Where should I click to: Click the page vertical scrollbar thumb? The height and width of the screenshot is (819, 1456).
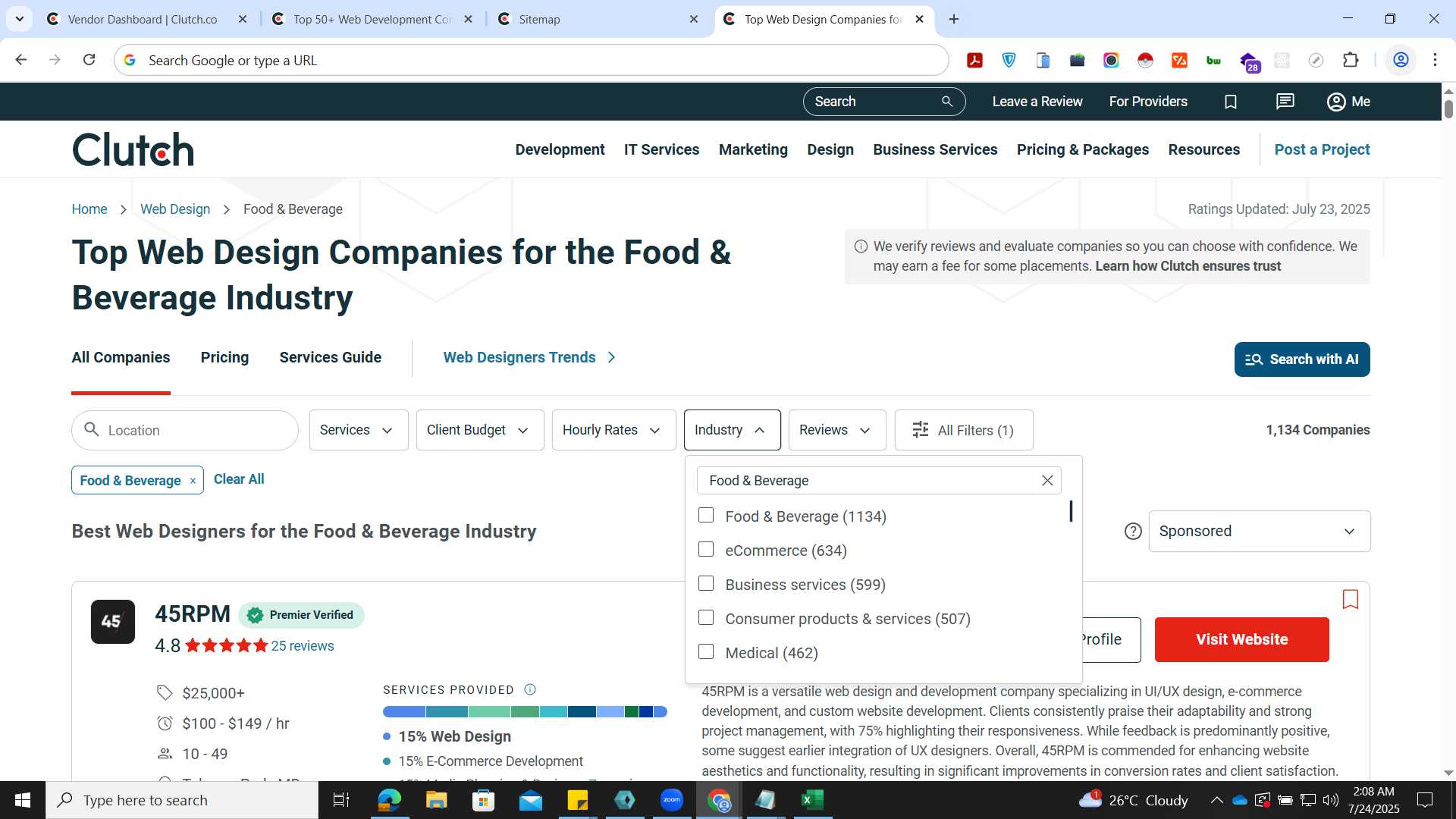pyautogui.click(x=1448, y=108)
